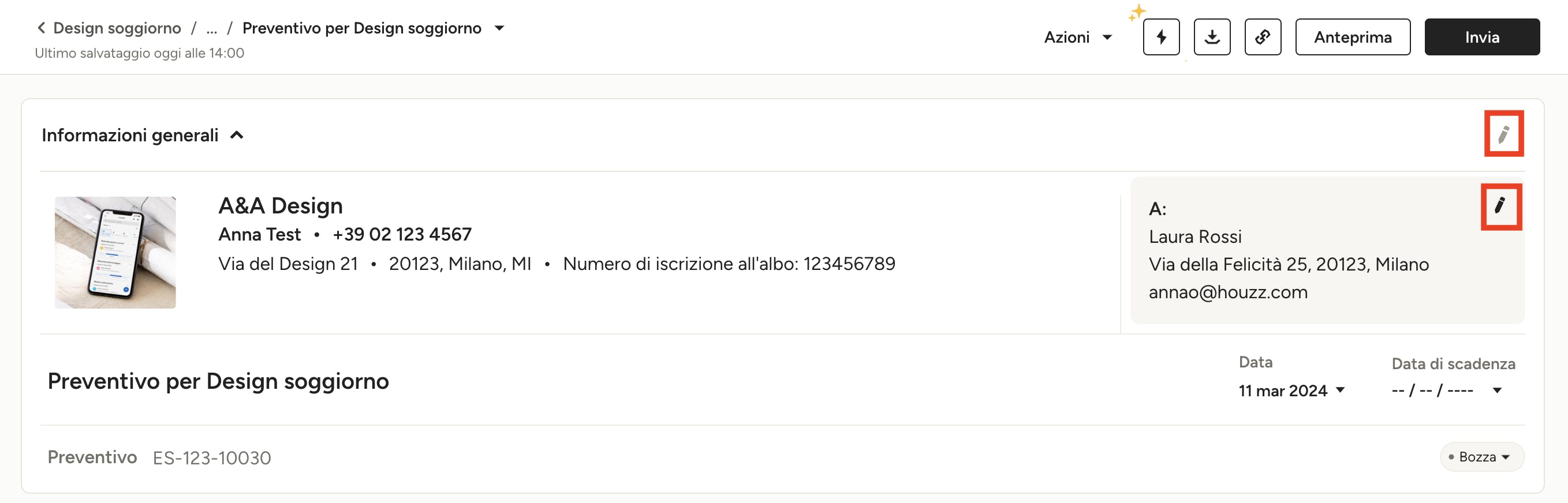Go back using the left chevron icon

pyautogui.click(x=42, y=28)
